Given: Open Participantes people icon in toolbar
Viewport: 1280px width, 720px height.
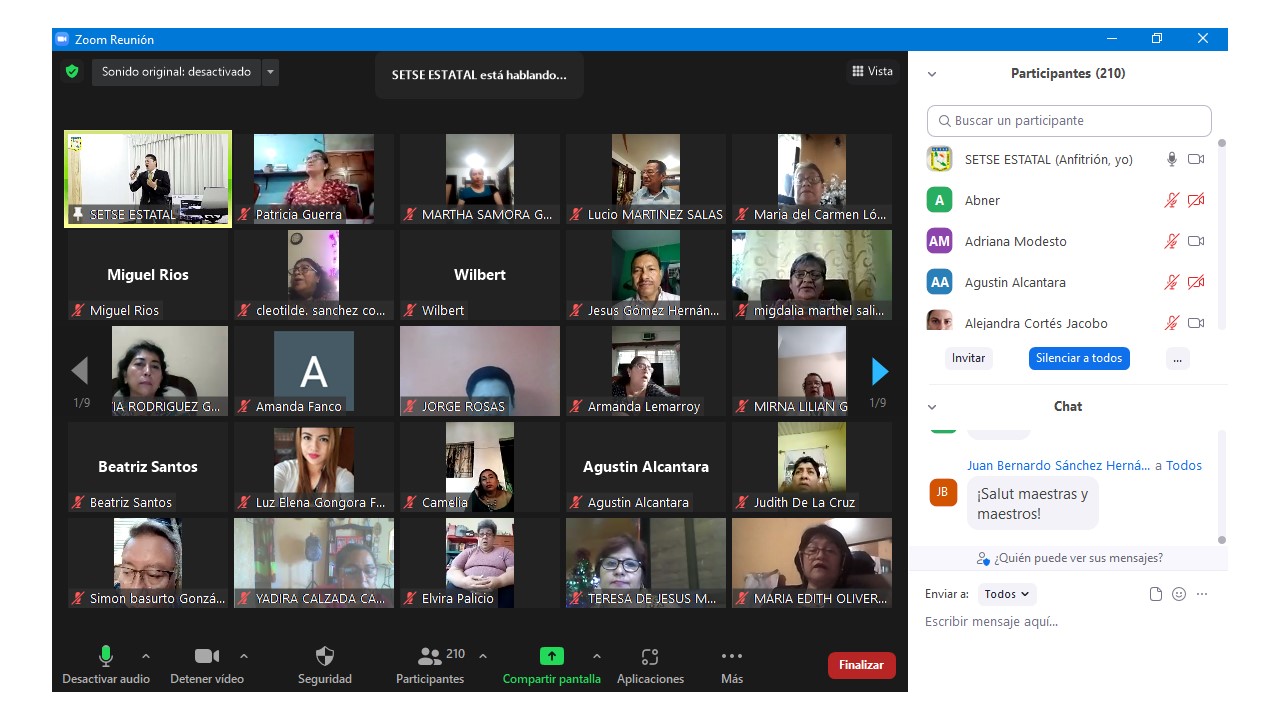Looking at the screenshot, I should (430, 656).
